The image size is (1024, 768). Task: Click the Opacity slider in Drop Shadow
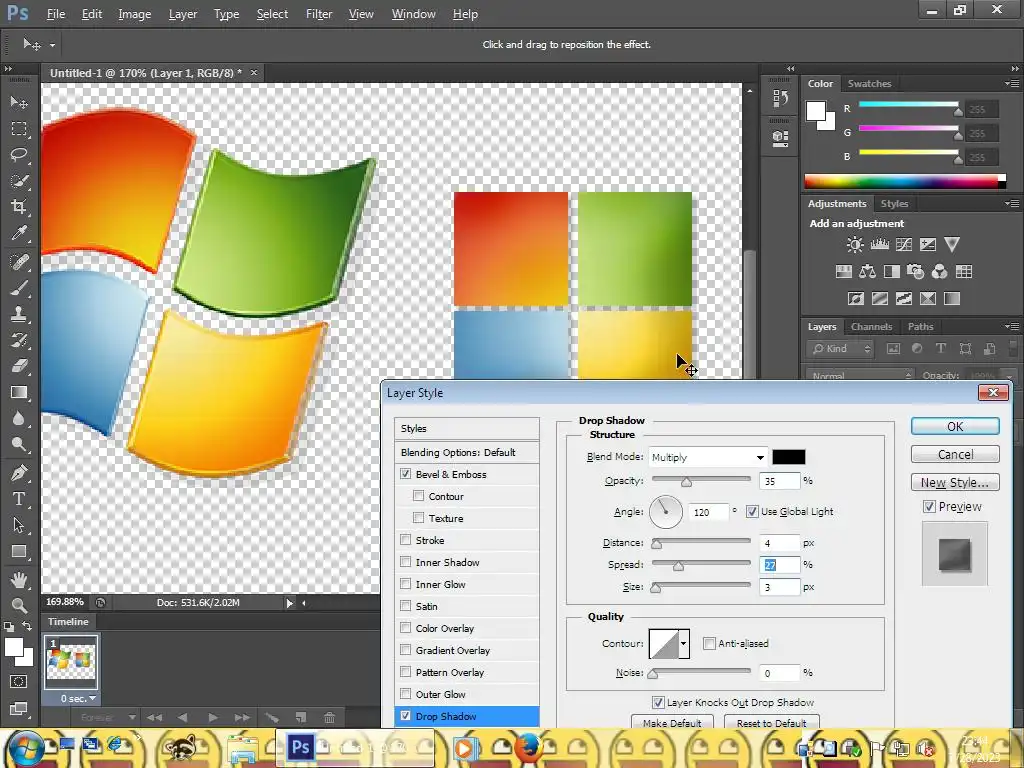pyautogui.click(x=701, y=481)
